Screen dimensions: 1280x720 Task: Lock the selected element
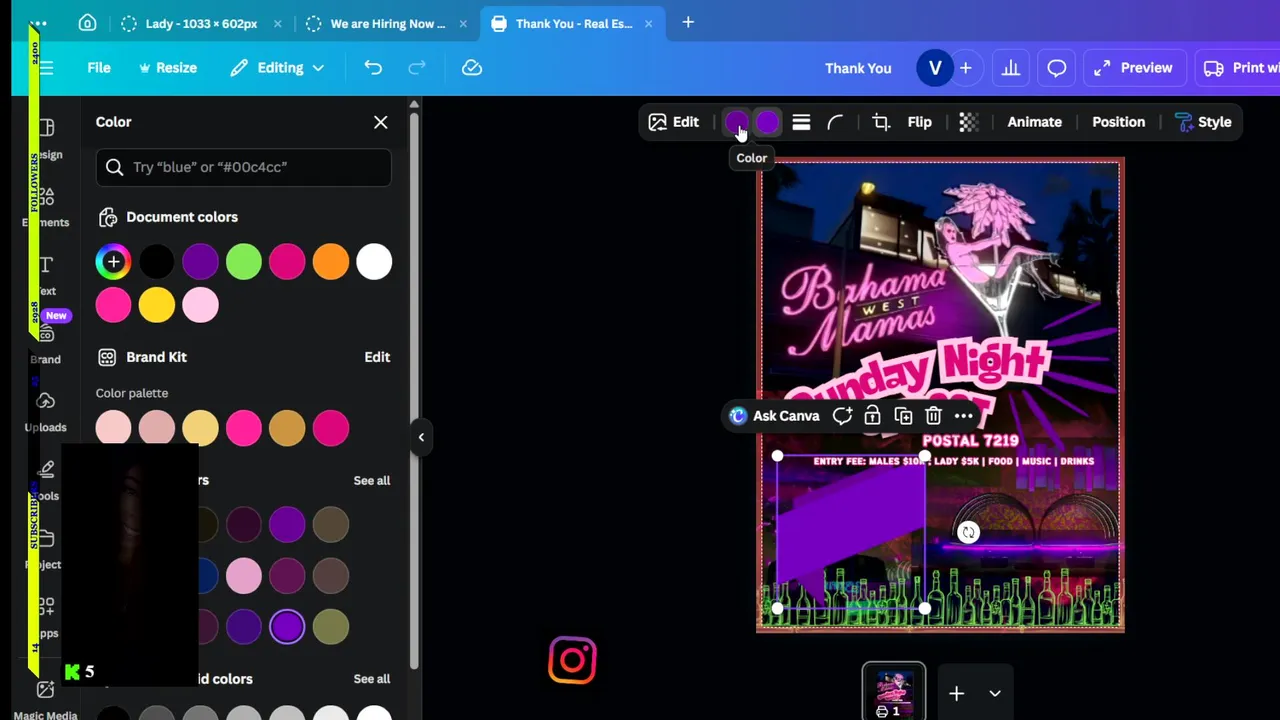click(872, 416)
